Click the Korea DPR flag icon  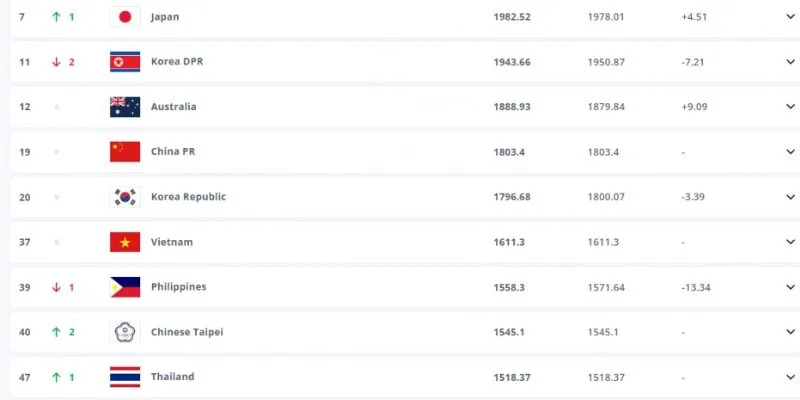click(125, 62)
